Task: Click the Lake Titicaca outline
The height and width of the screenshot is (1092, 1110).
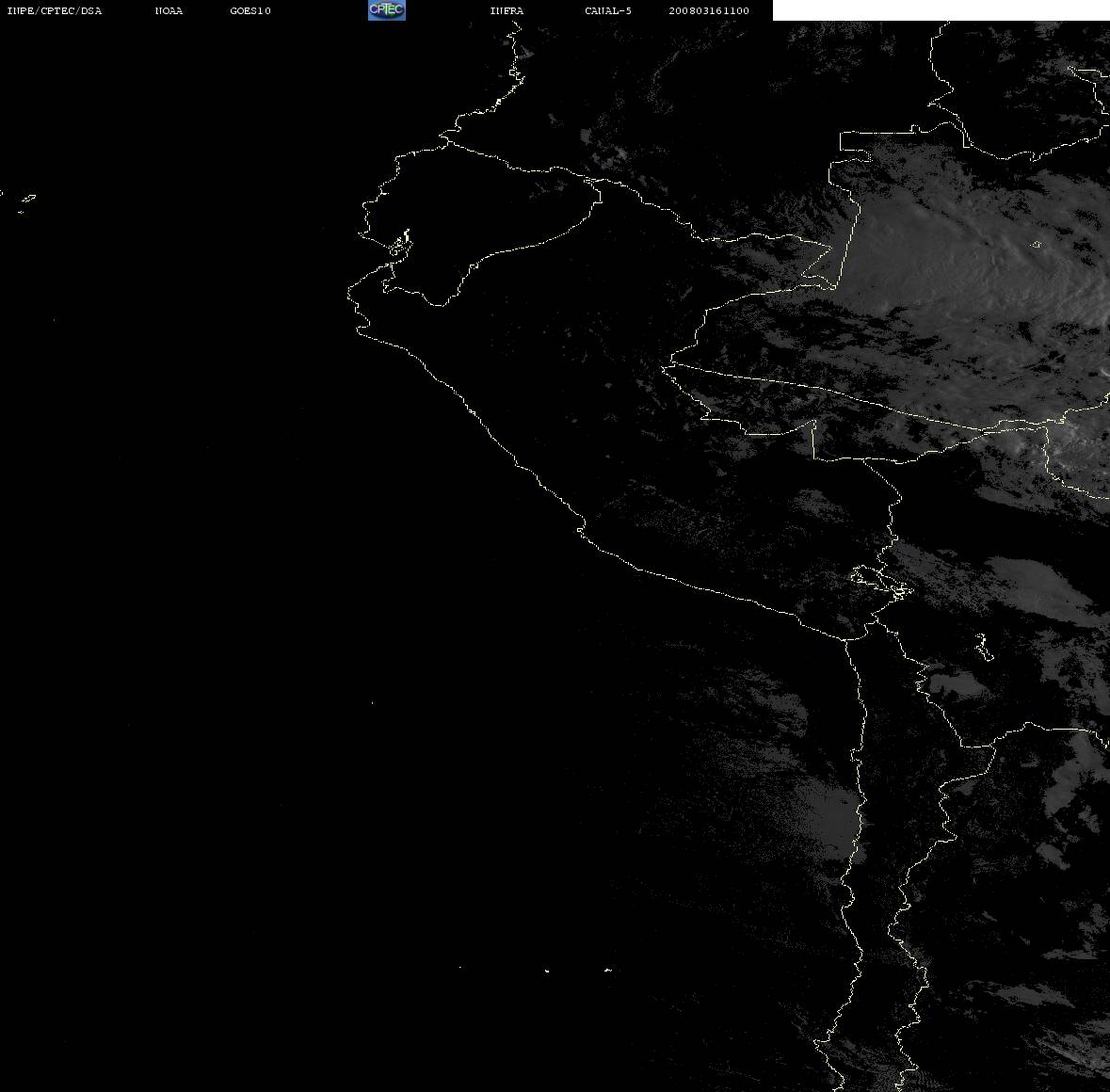Action: click(881, 583)
